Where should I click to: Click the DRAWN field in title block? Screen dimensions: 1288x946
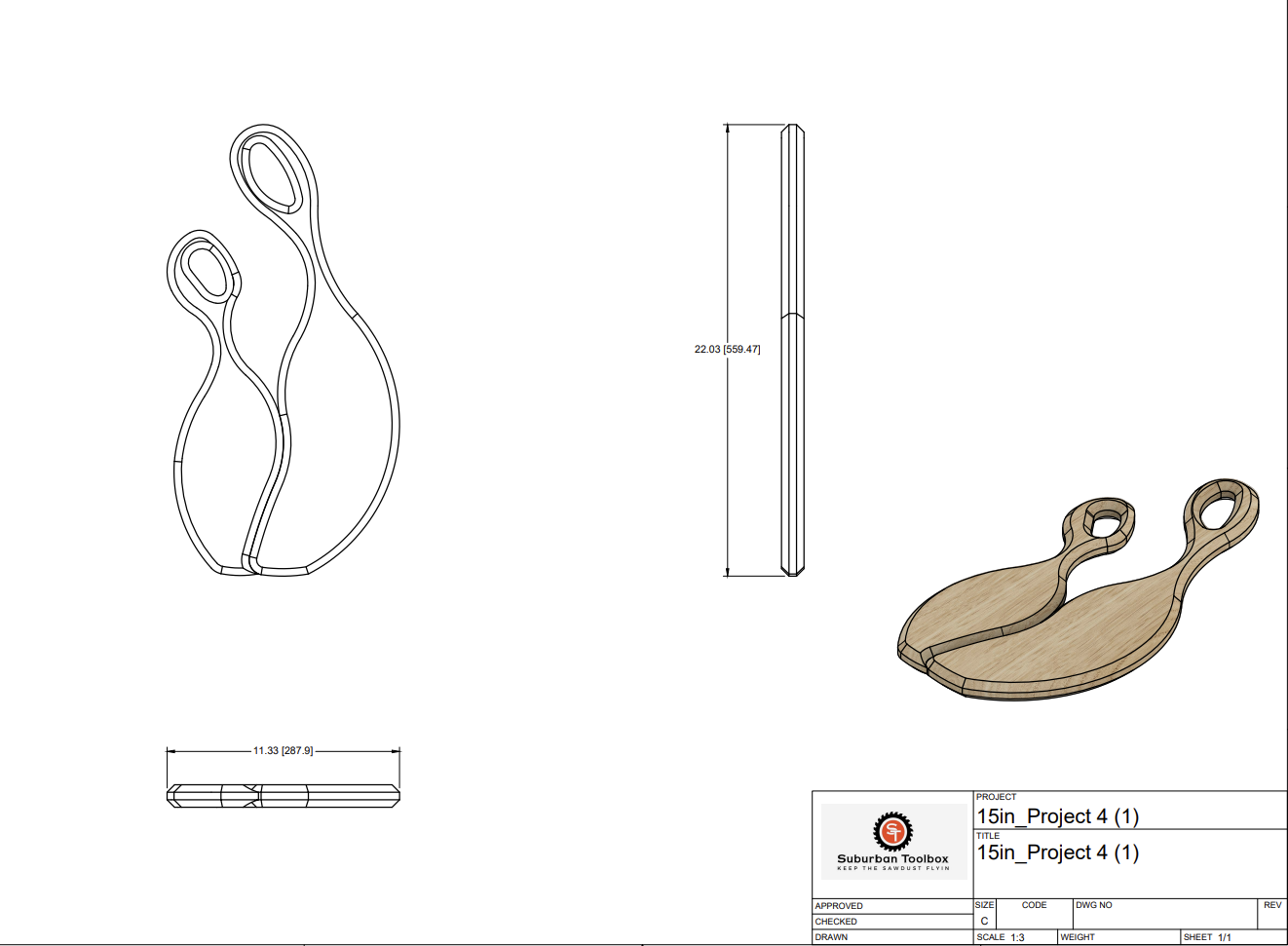click(x=831, y=937)
